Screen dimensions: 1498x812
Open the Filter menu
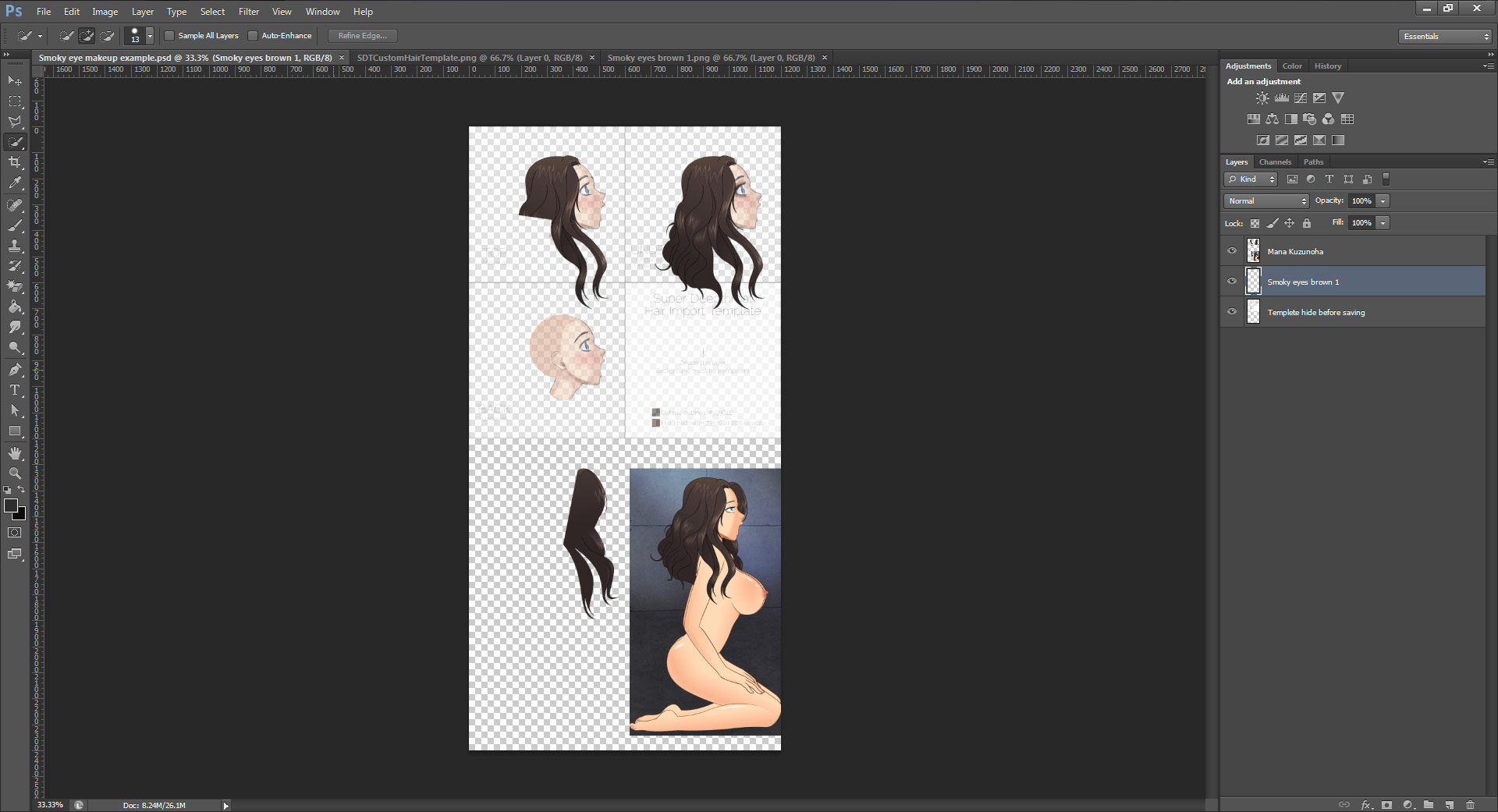(249, 12)
